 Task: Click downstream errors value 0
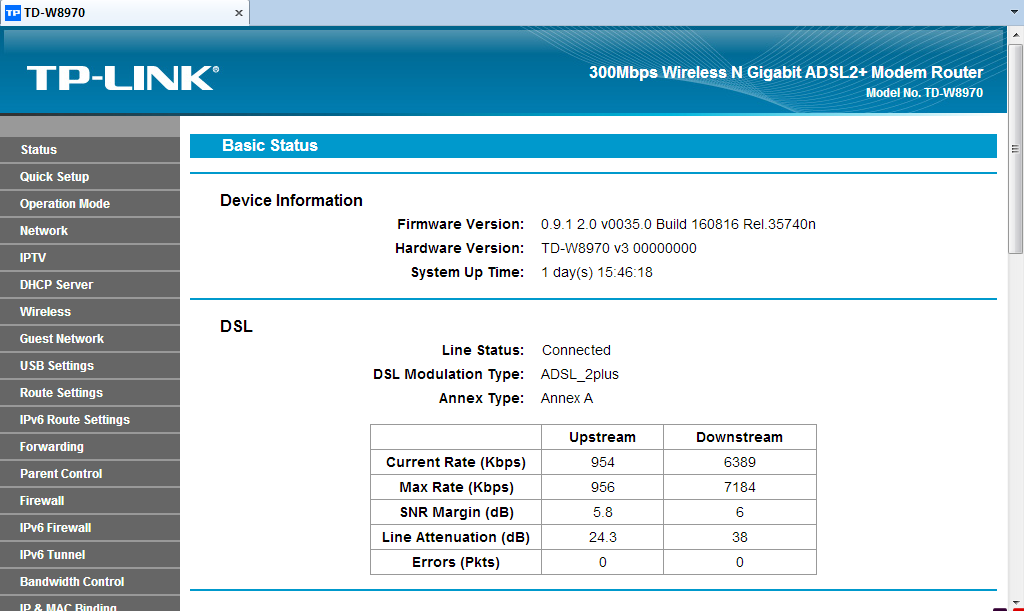(739, 562)
